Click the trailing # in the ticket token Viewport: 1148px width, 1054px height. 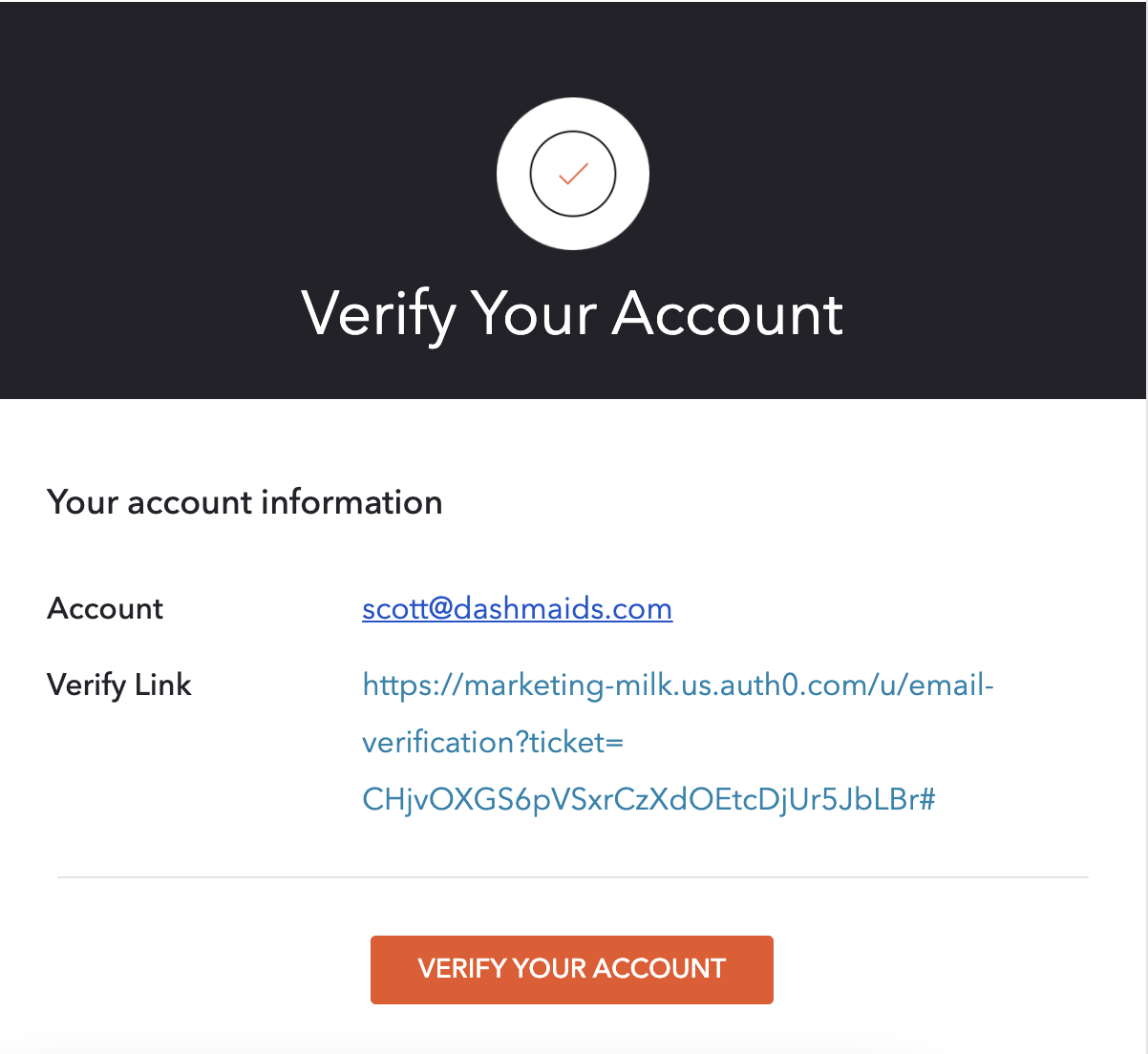(x=926, y=799)
